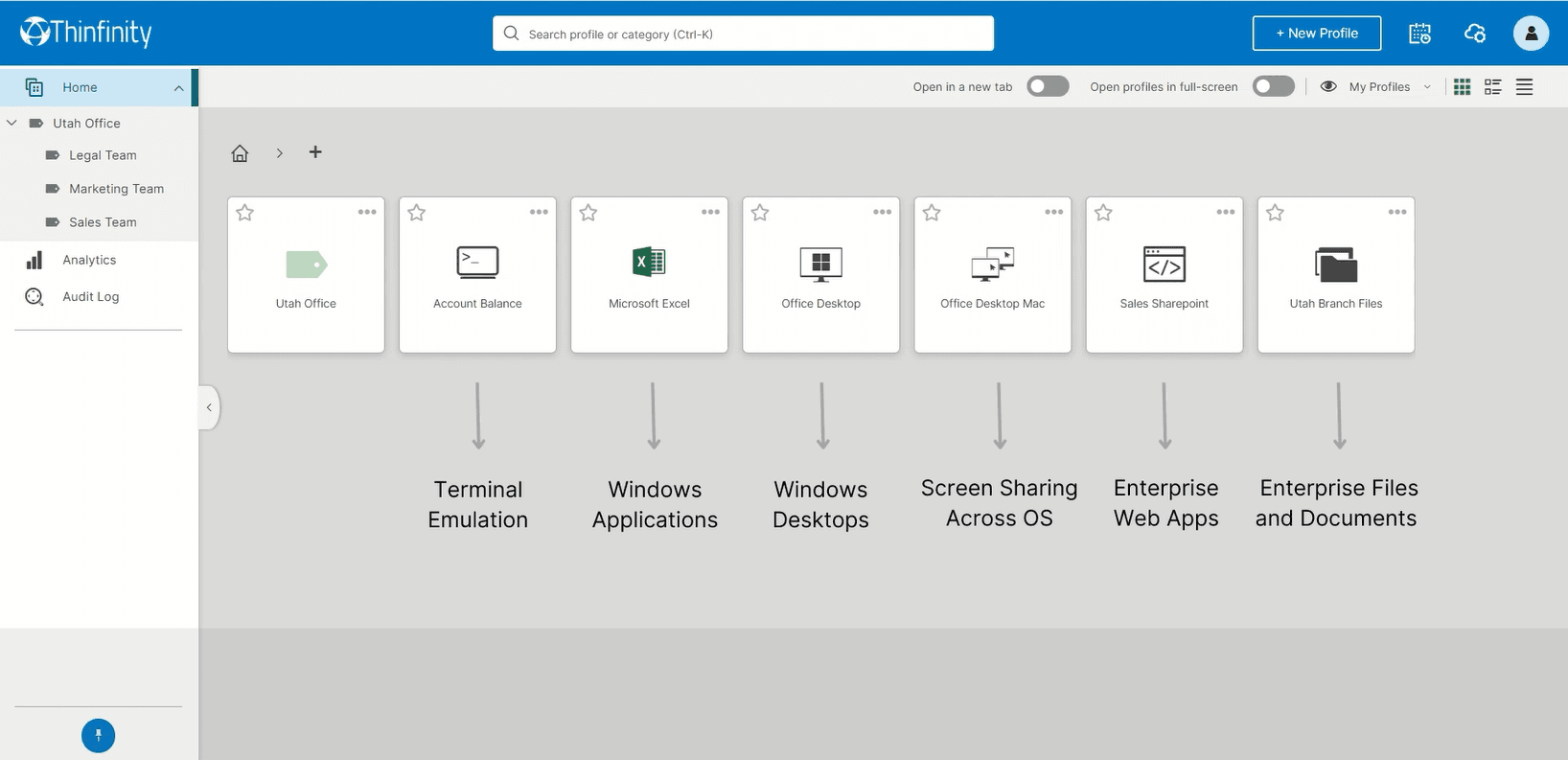This screenshot has height=760, width=1568.
Task: Open more options on Office Desktop card
Action: (x=882, y=212)
